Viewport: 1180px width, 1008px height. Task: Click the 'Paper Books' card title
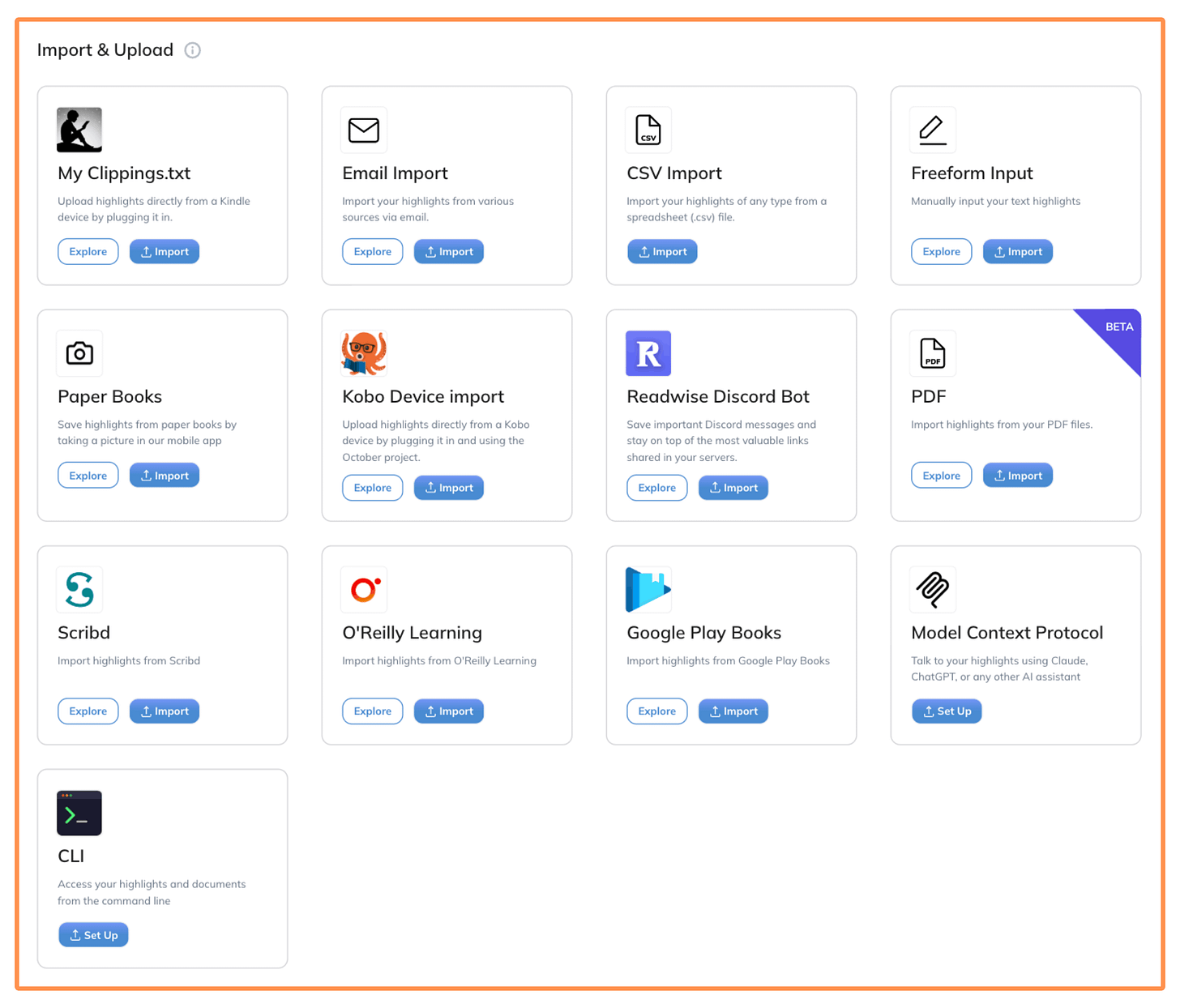click(x=109, y=397)
